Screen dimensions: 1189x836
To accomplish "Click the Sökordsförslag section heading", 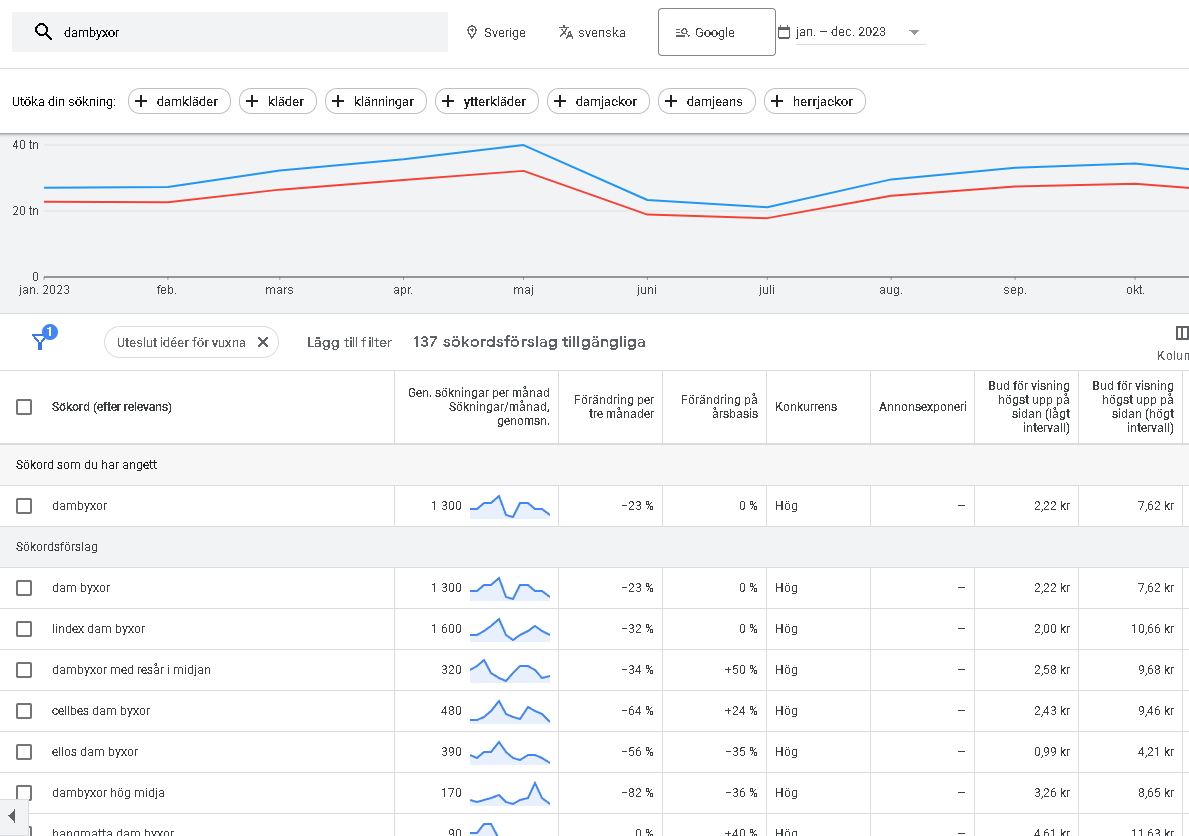I will tap(57, 547).
